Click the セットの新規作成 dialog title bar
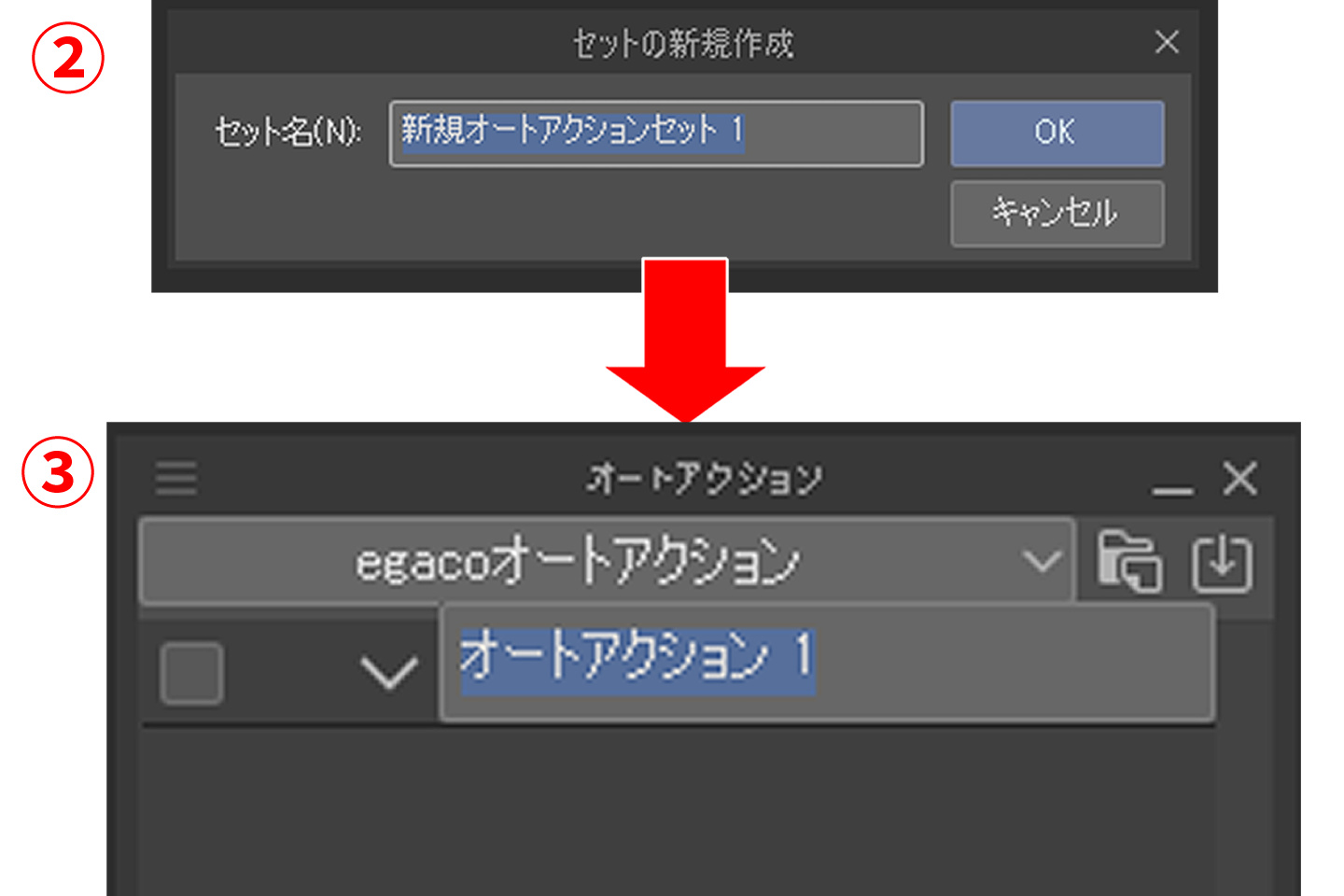Image resolution: width=1344 pixels, height=896 pixels. 686,42
